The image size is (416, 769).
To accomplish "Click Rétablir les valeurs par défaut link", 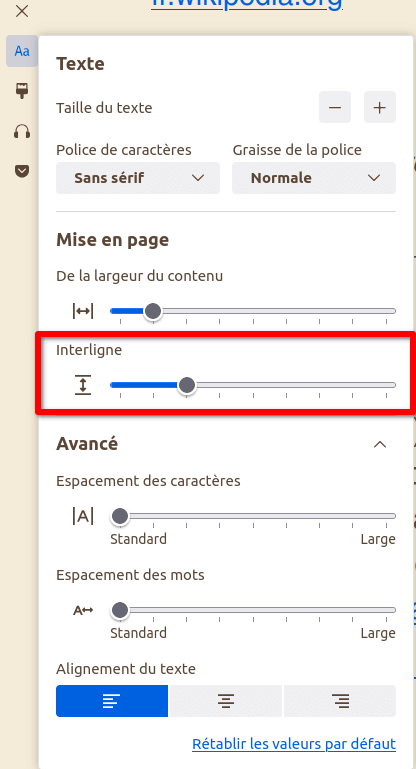I will tap(294, 743).
